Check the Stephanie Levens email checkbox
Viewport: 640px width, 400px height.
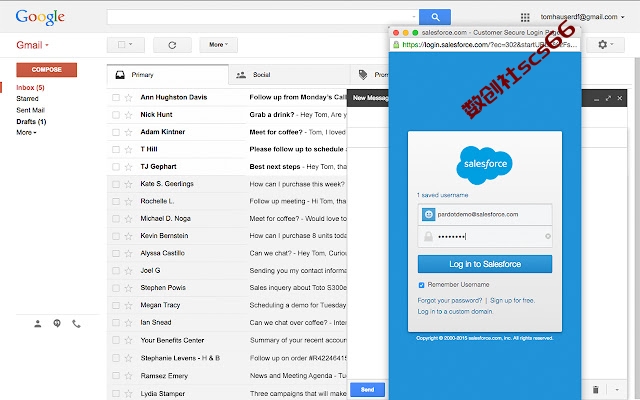[116, 358]
